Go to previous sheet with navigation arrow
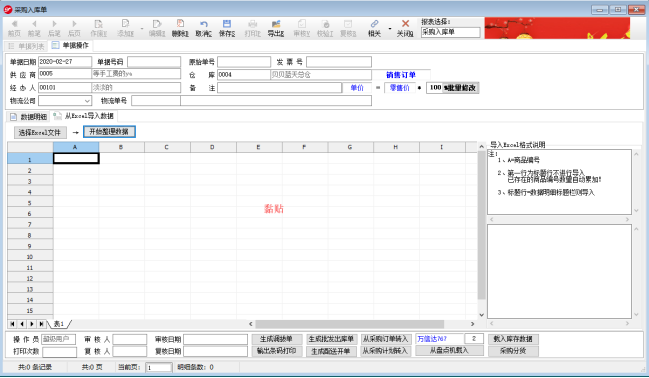This screenshot has width=649, height=378. [x=22, y=324]
